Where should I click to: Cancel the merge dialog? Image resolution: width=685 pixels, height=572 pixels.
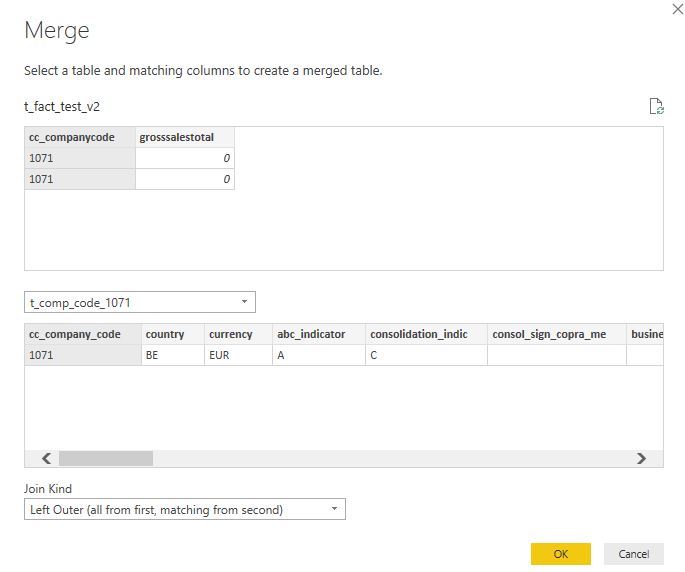click(634, 554)
